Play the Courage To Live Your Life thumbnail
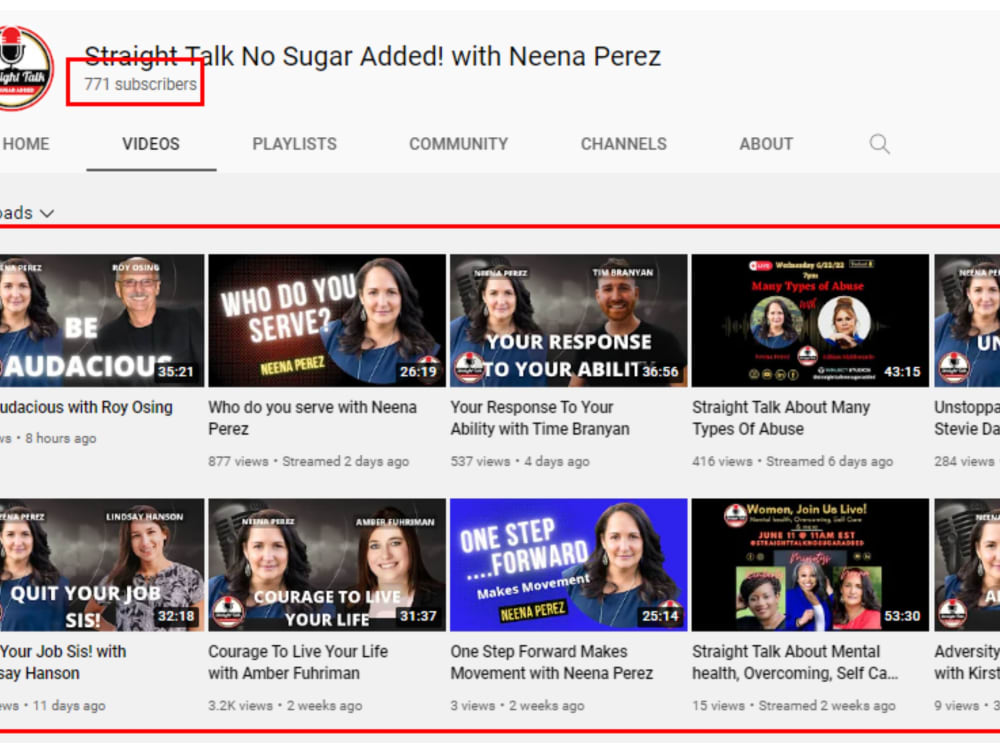Image resolution: width=1000 pixels, height=750 pixels. coord(327,565)
